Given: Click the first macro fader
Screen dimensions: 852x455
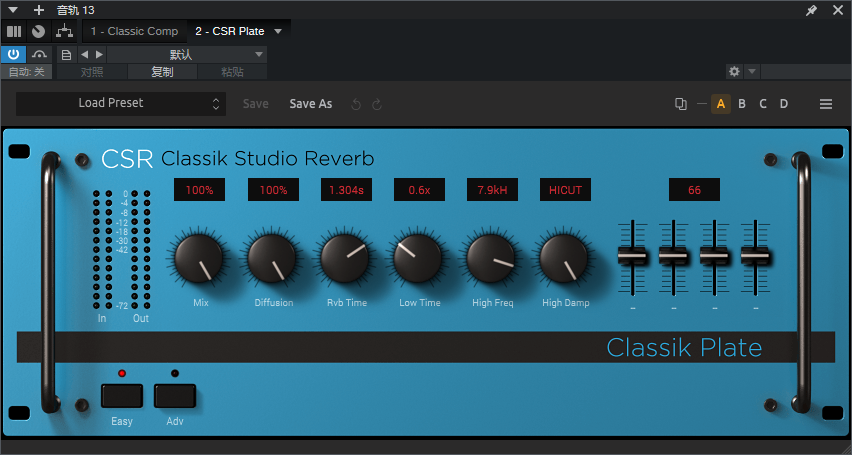Looking at the screenshot, I should point(632,255).
